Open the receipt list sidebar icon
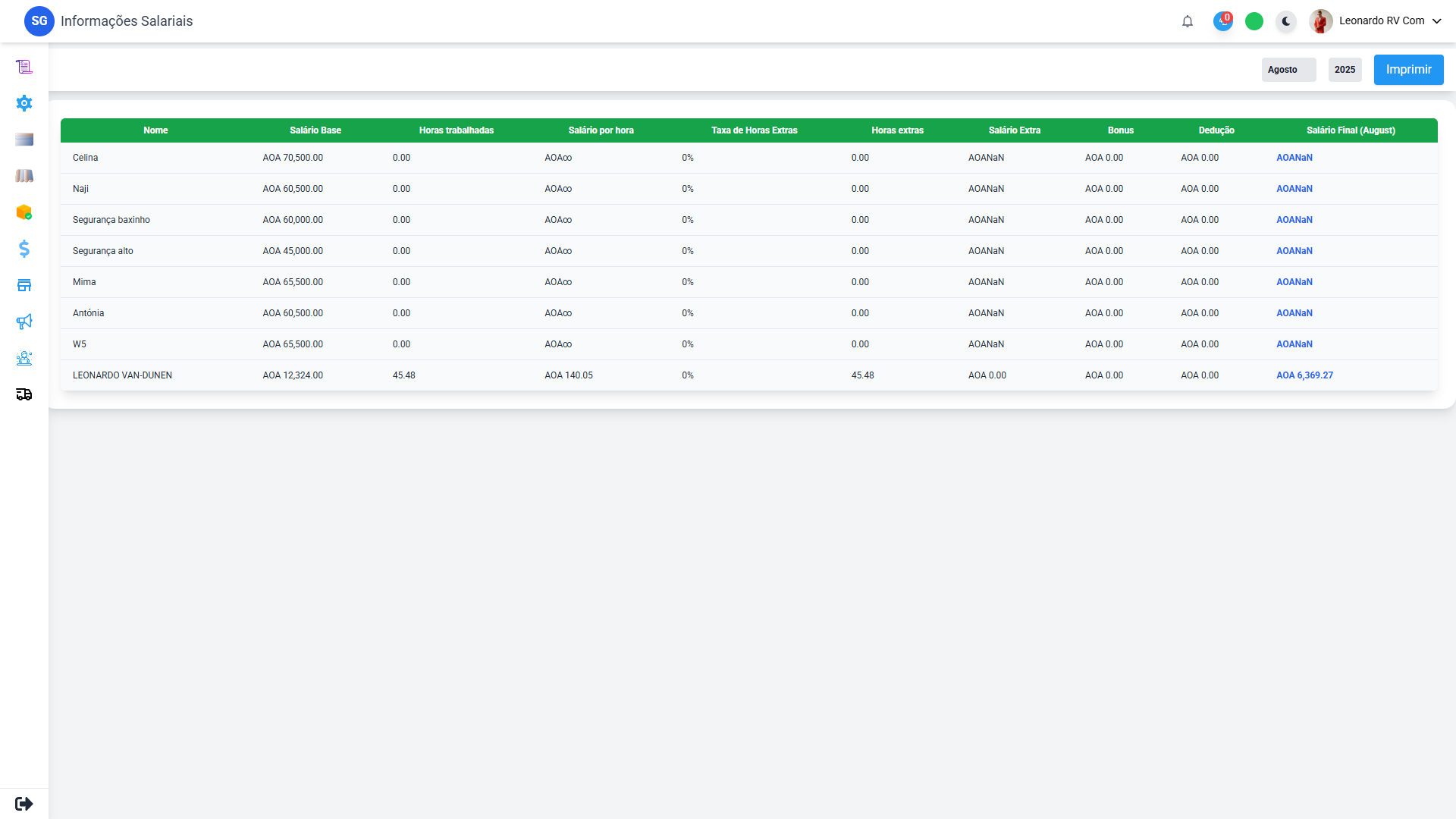Image resolution: width=1456 pixels, height=819 pixels. click(24, 67)
